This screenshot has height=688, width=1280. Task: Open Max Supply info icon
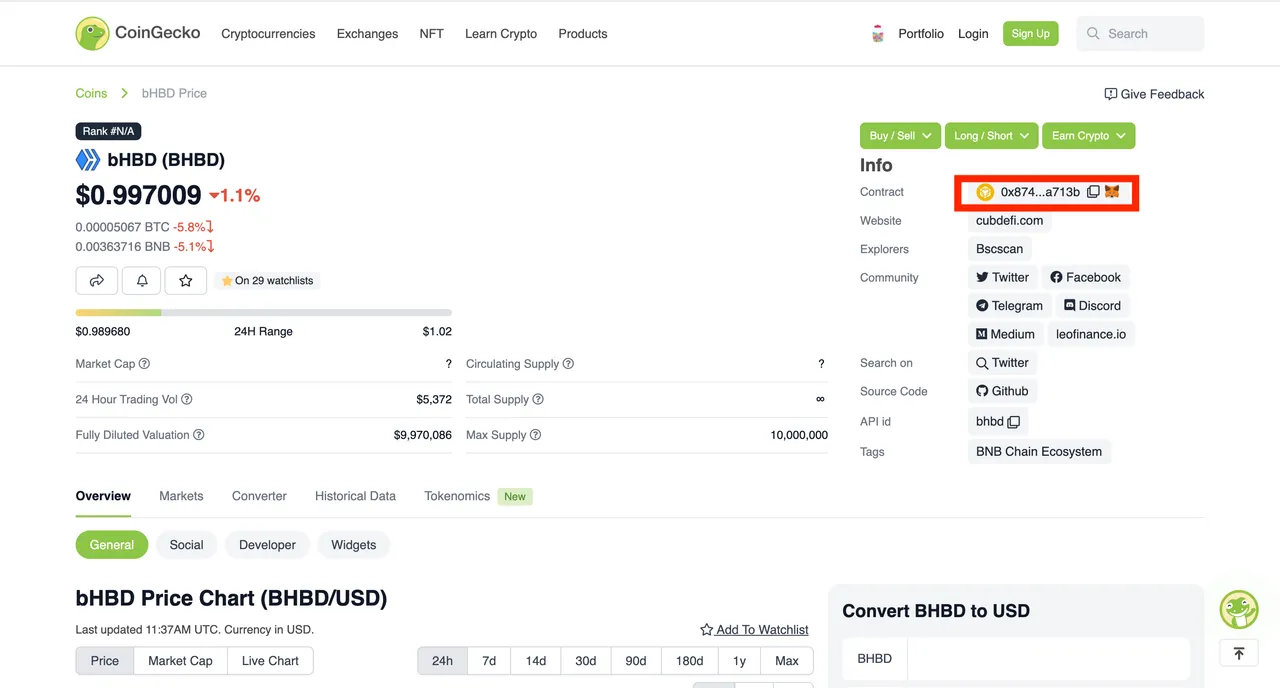(x=535, y=435)
